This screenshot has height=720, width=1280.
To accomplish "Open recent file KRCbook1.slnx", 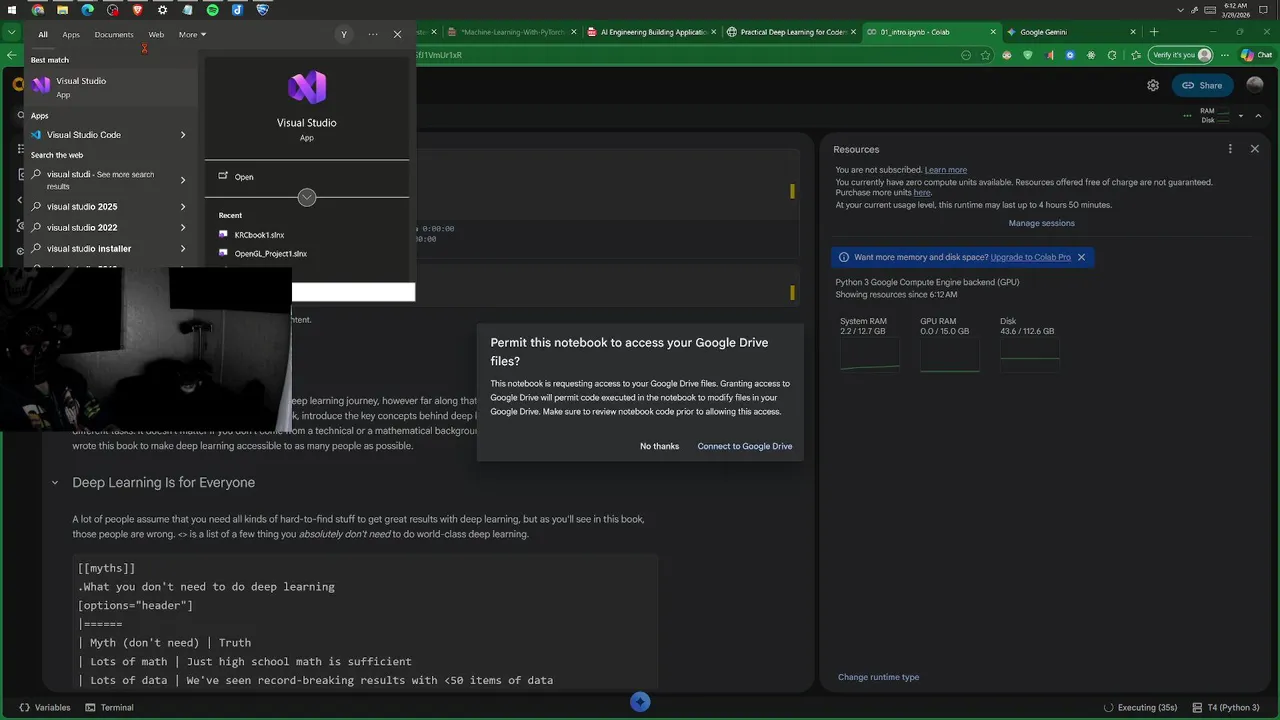I will coord(259,235).
